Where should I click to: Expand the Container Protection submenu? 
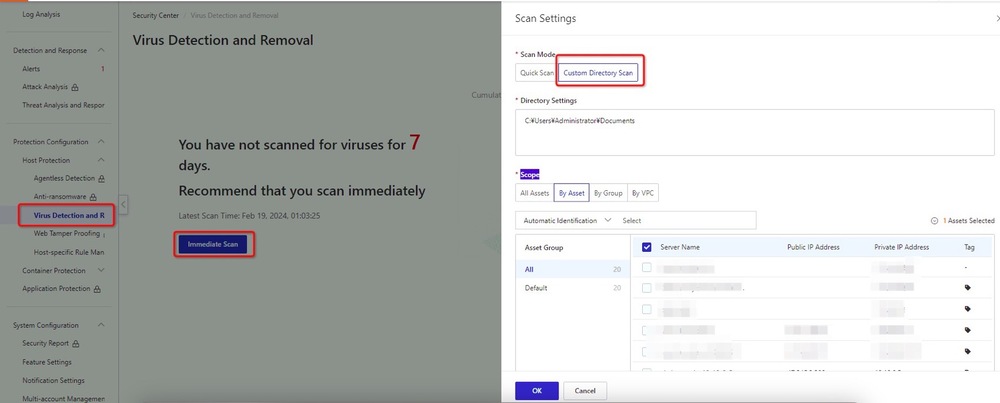(x=101, y=270)
